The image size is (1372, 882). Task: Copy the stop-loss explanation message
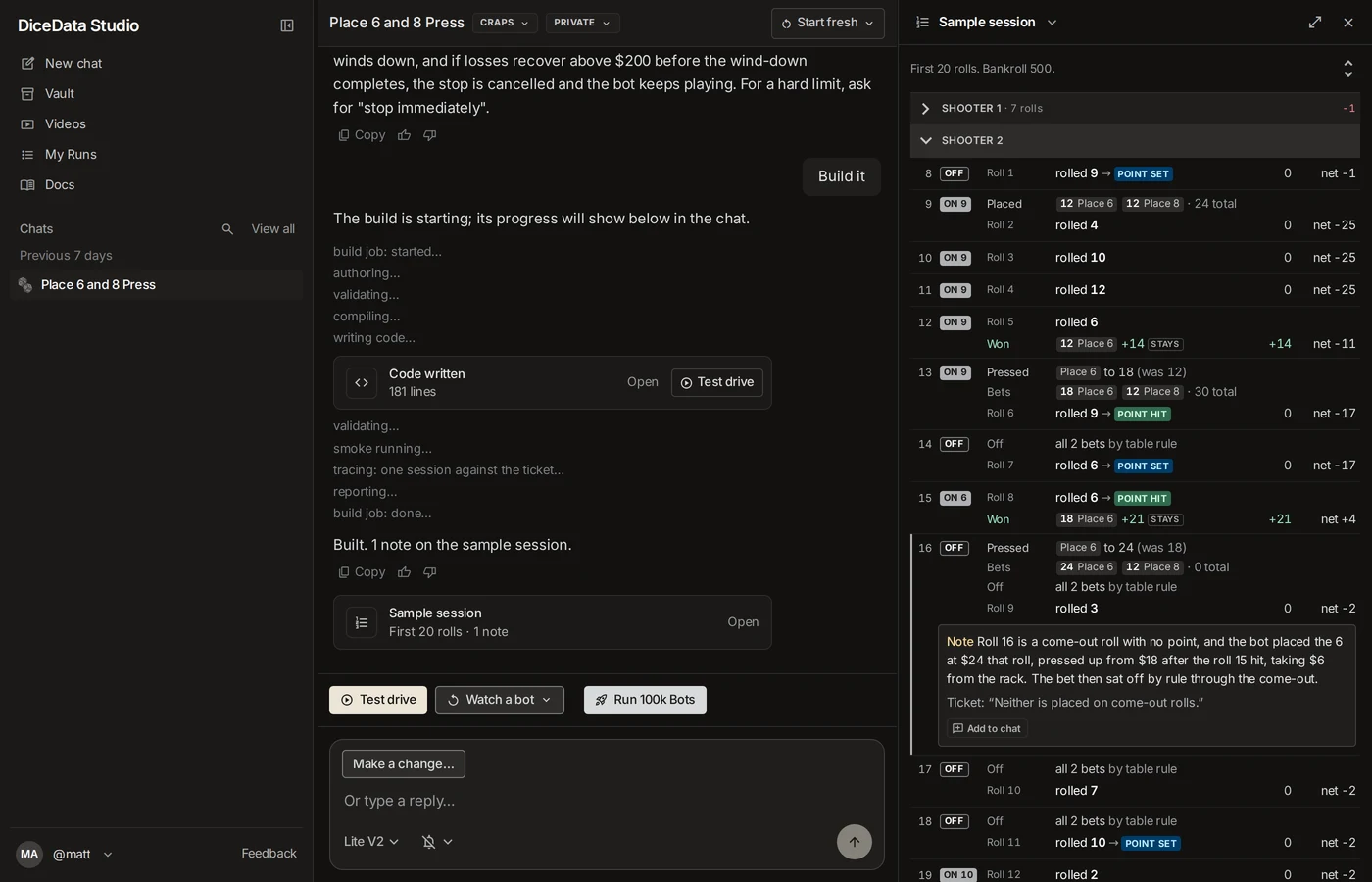coord(362,135)
